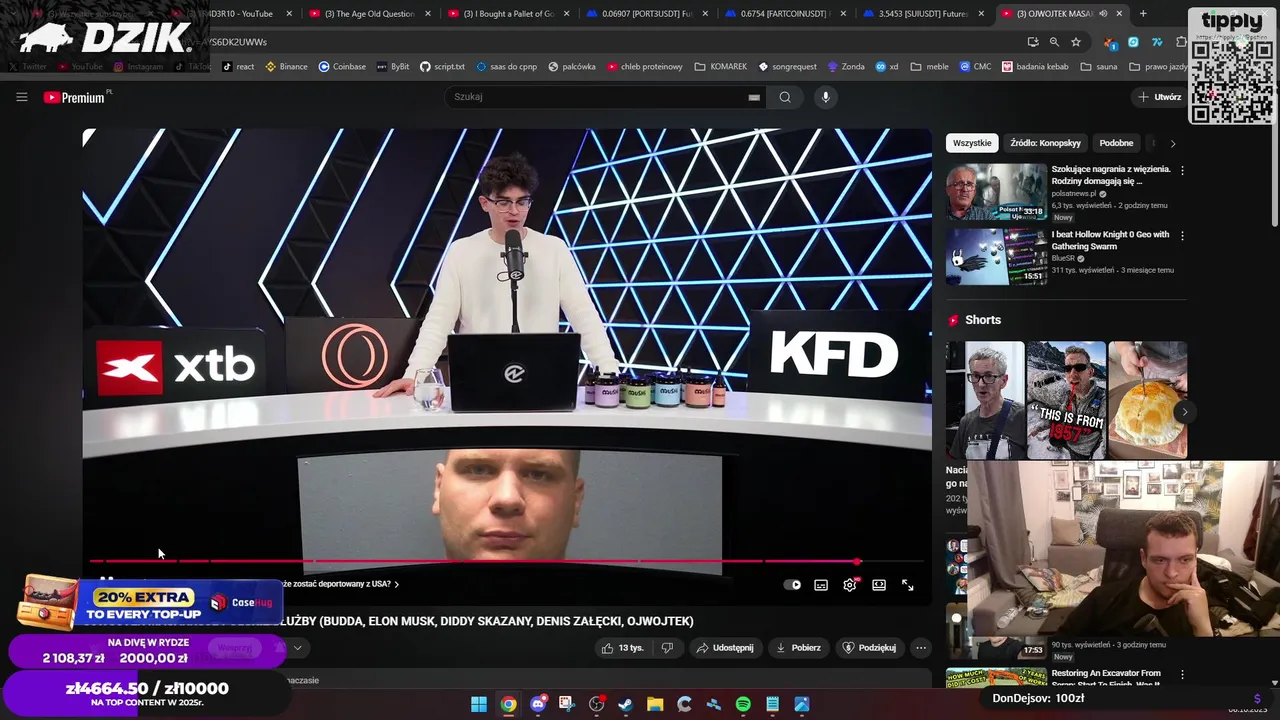The width and height of the screenshot is (1280, 720).
Task: Open Notepad from the taskbar
Action: (x=772, y=704)
